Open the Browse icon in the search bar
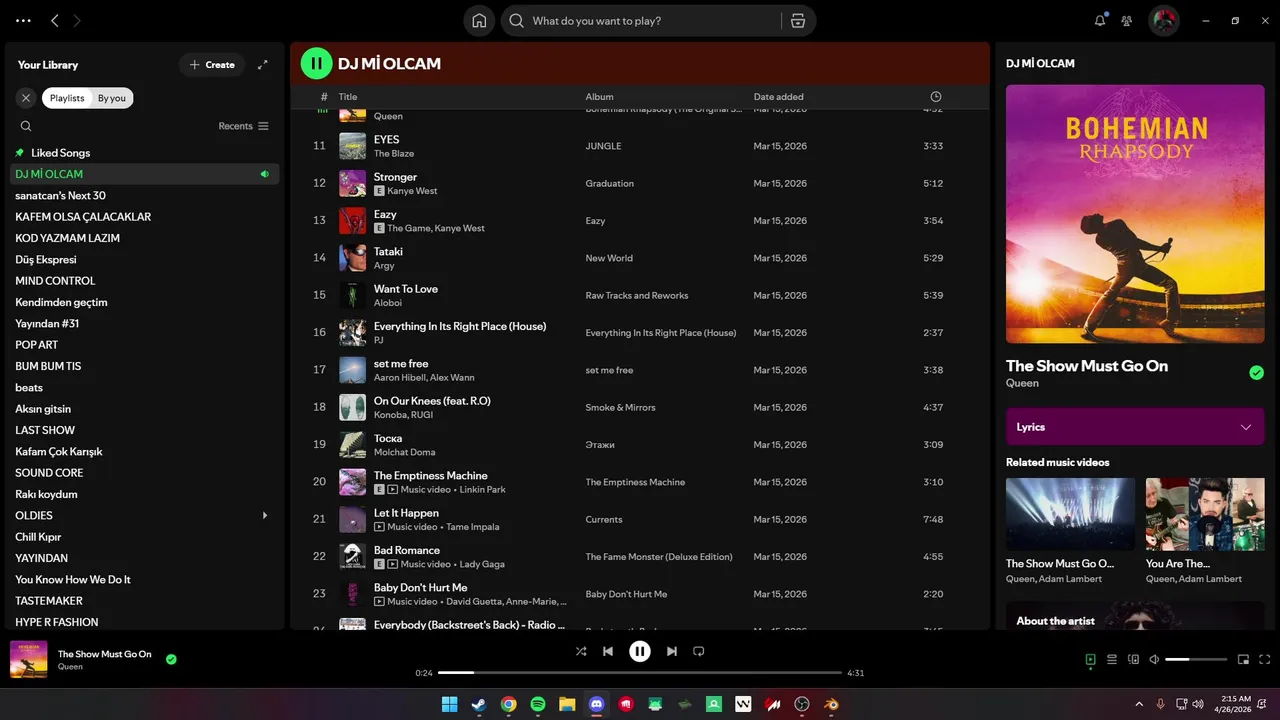The width and height of the screenshot is (1280, 720). coord(797,21)
